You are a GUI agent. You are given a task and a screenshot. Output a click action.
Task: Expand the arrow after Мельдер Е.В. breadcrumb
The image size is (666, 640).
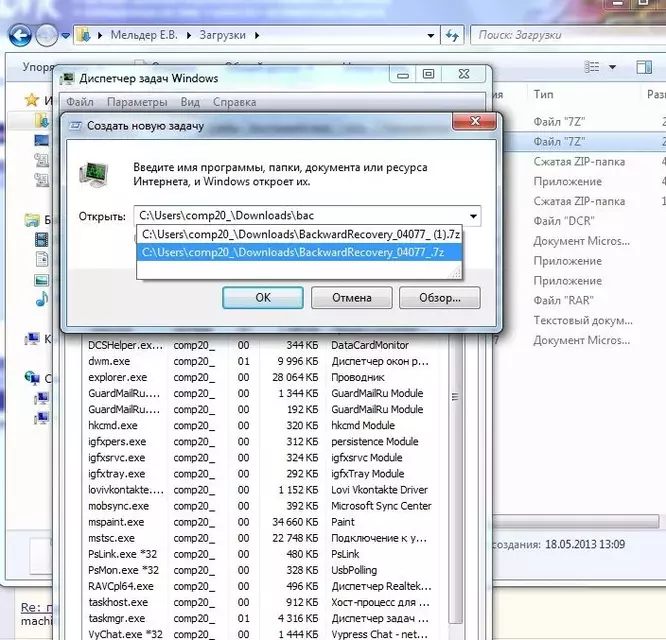[x=189, y=35]
